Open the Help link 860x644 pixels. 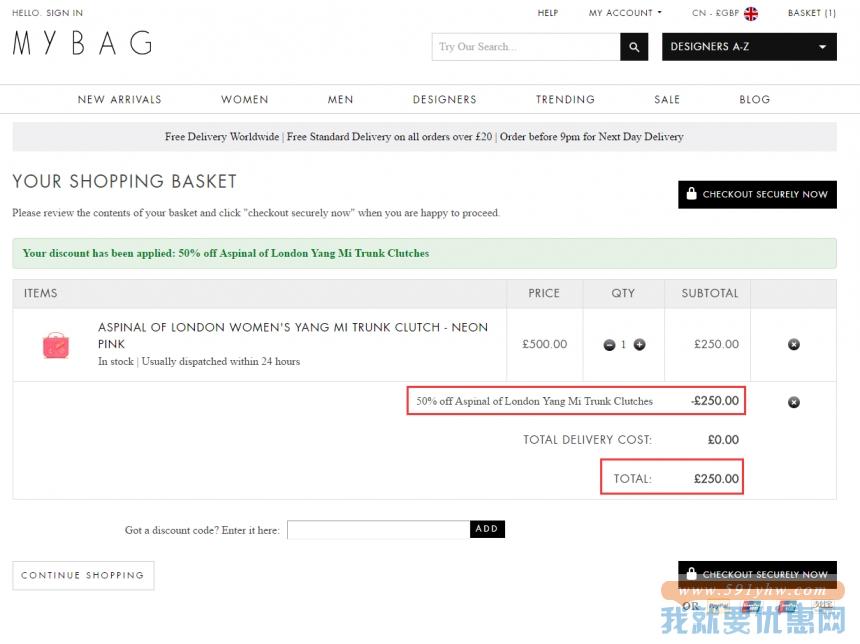click(x=547, y=13)
